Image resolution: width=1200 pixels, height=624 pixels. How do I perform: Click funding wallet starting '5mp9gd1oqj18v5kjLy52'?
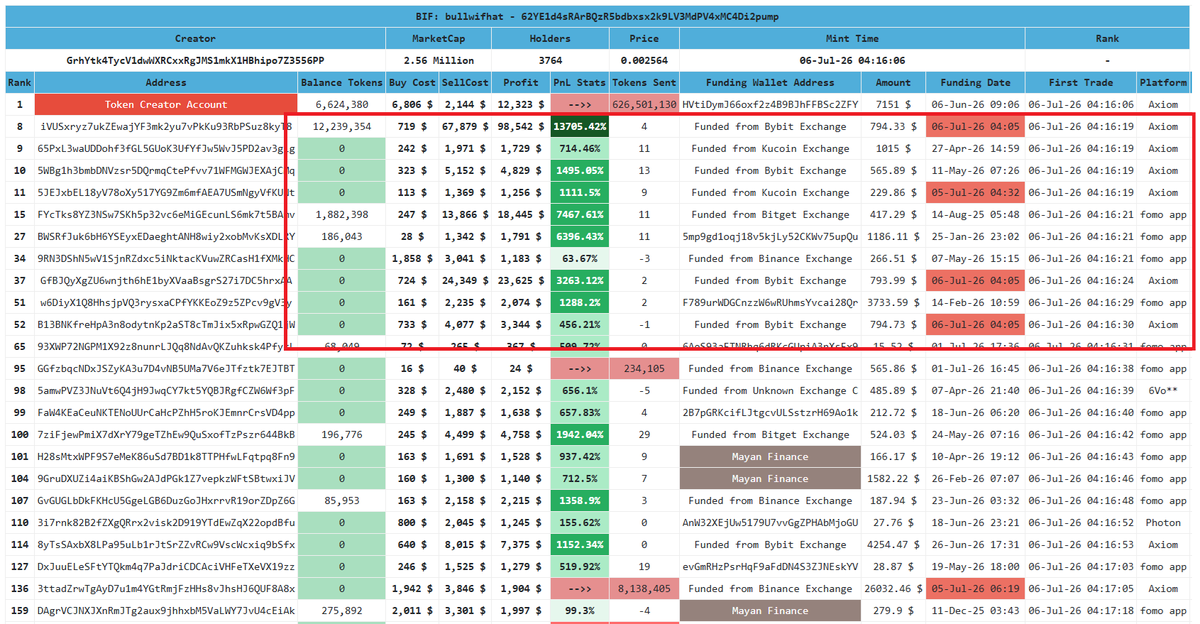(769, 236)
